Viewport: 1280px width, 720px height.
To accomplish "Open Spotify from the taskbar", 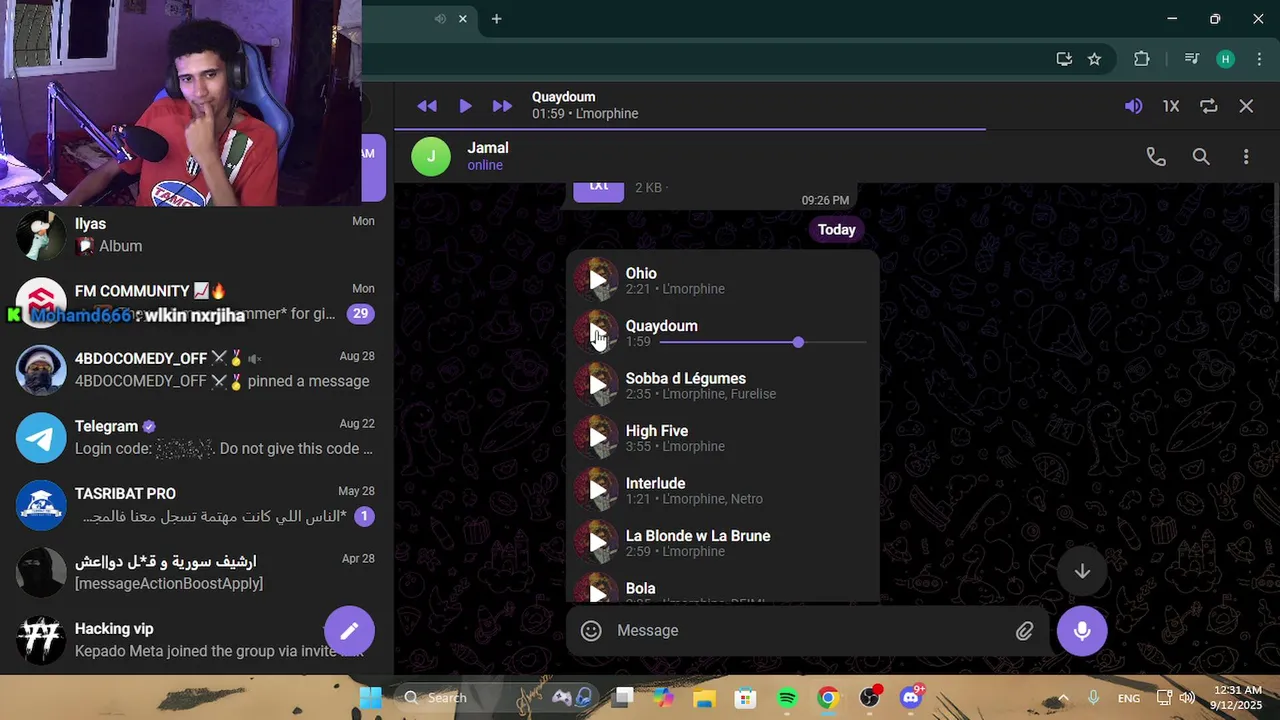I will [x=787, y=698].
